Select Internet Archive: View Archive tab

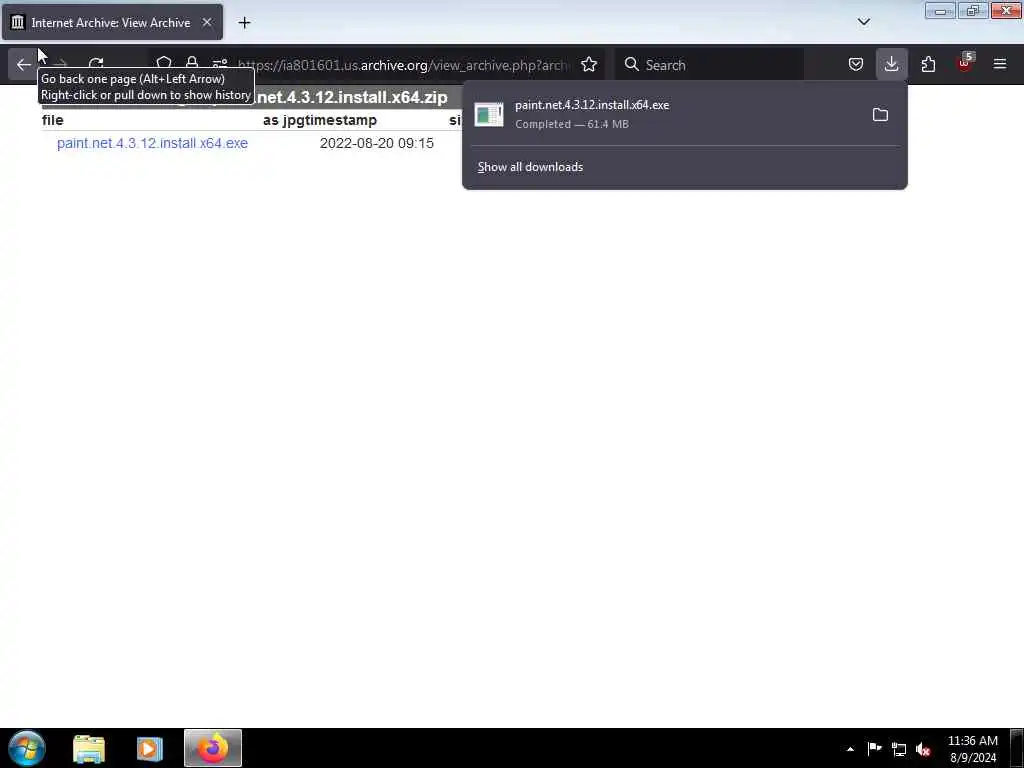pyautogui.click(x=112, y=22)
